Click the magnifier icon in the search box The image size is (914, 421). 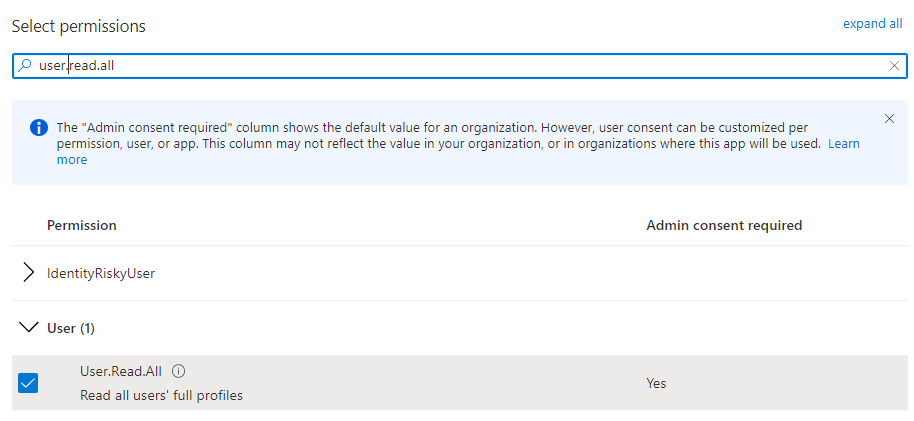[25, 66]
